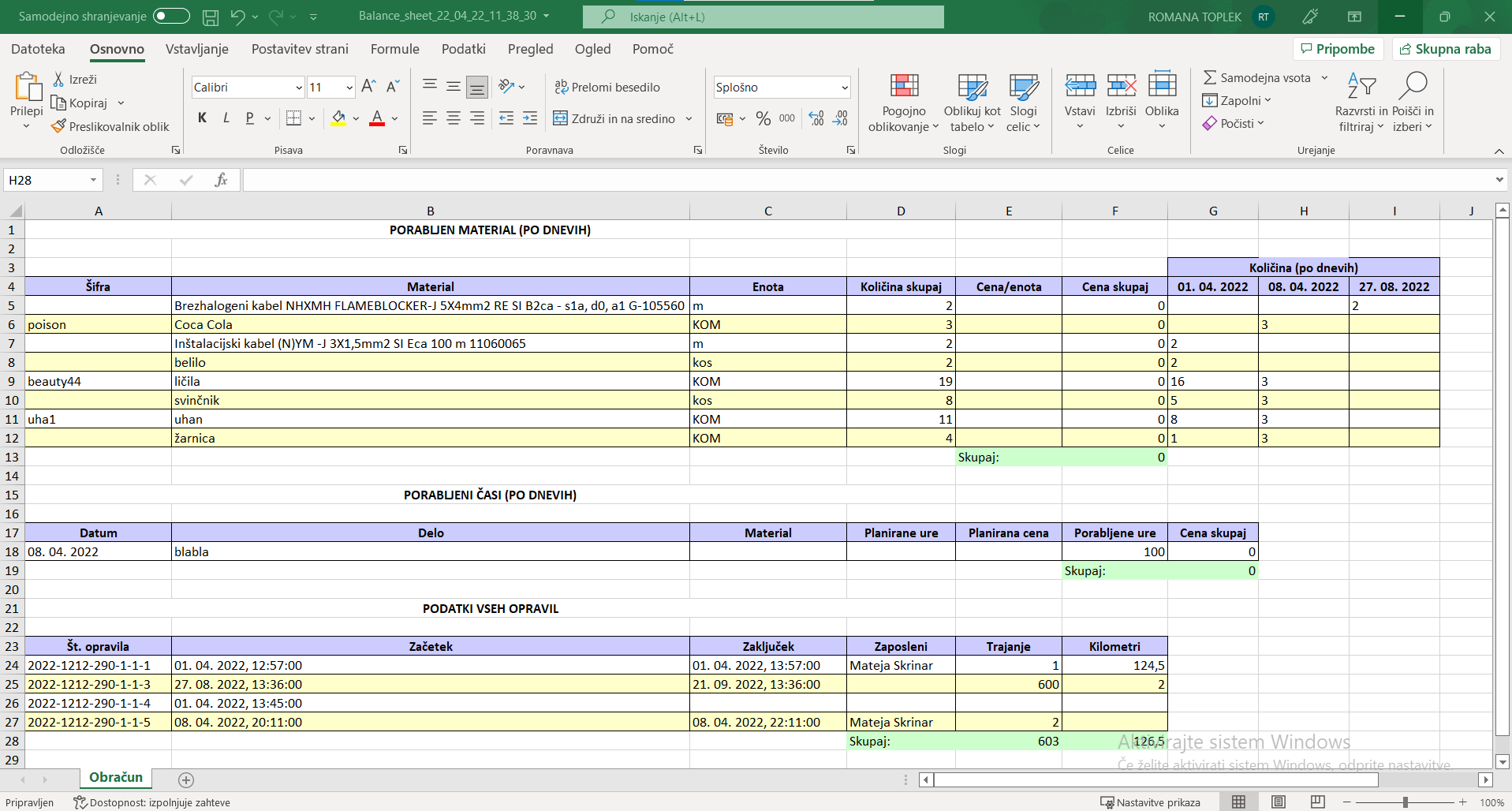Click Dostopnost accessibility status
1512x811 pixels.
(x=151, y=802)
